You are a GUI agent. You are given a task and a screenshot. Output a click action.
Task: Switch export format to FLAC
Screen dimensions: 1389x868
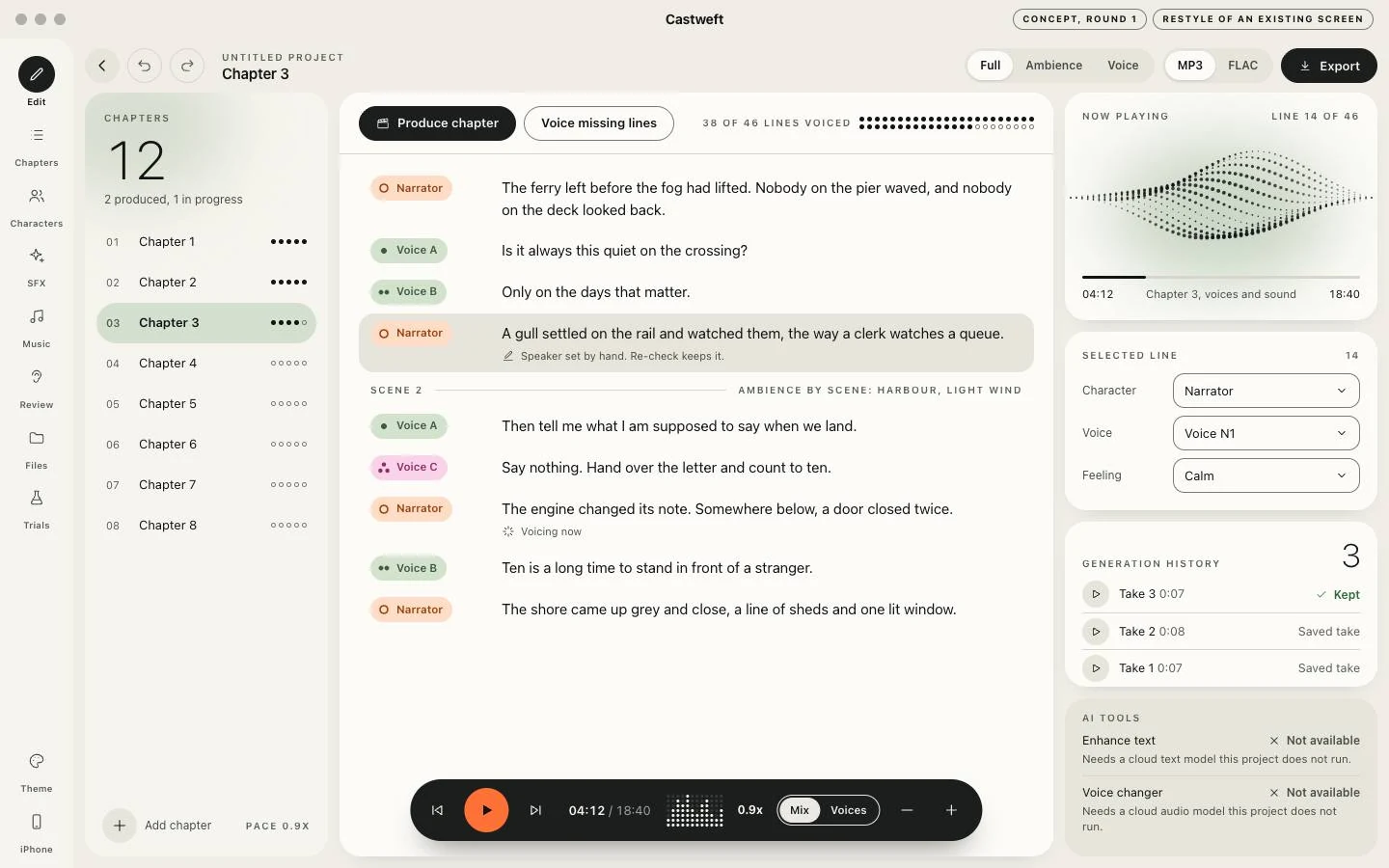click(1242, 66)
